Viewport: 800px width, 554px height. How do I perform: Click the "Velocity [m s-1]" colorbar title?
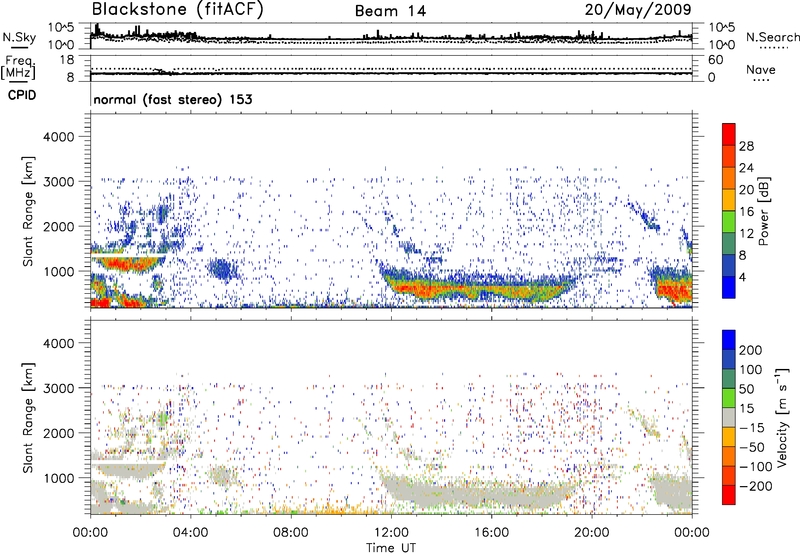tap(782, 417)
